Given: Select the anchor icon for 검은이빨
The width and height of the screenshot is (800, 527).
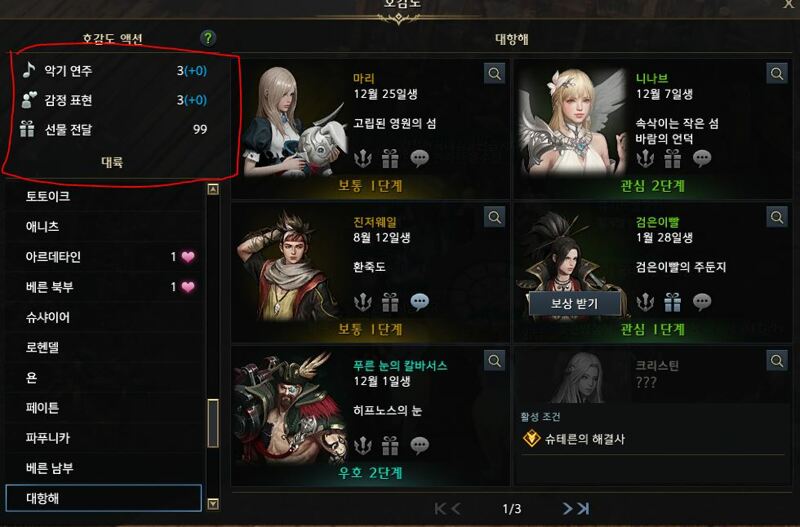Looking at the screenshot, I should [x=645, y=302].
